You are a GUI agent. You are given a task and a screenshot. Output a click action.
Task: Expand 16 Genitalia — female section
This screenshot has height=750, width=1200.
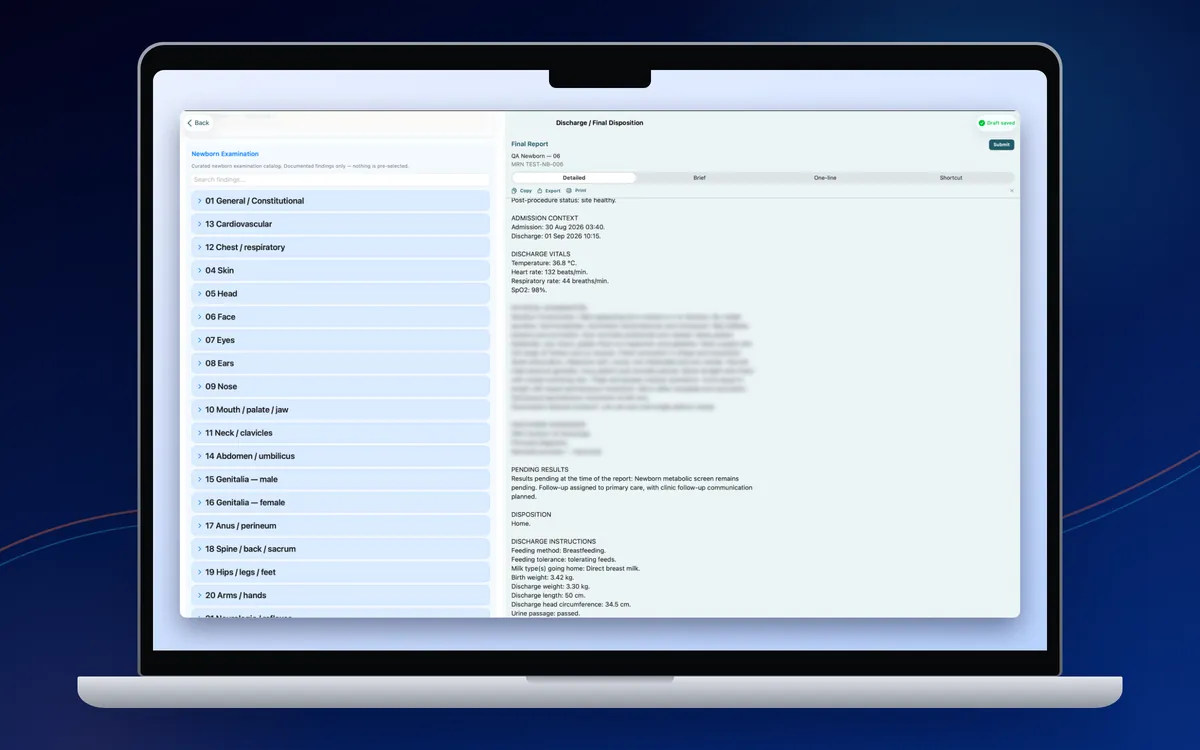340,502
